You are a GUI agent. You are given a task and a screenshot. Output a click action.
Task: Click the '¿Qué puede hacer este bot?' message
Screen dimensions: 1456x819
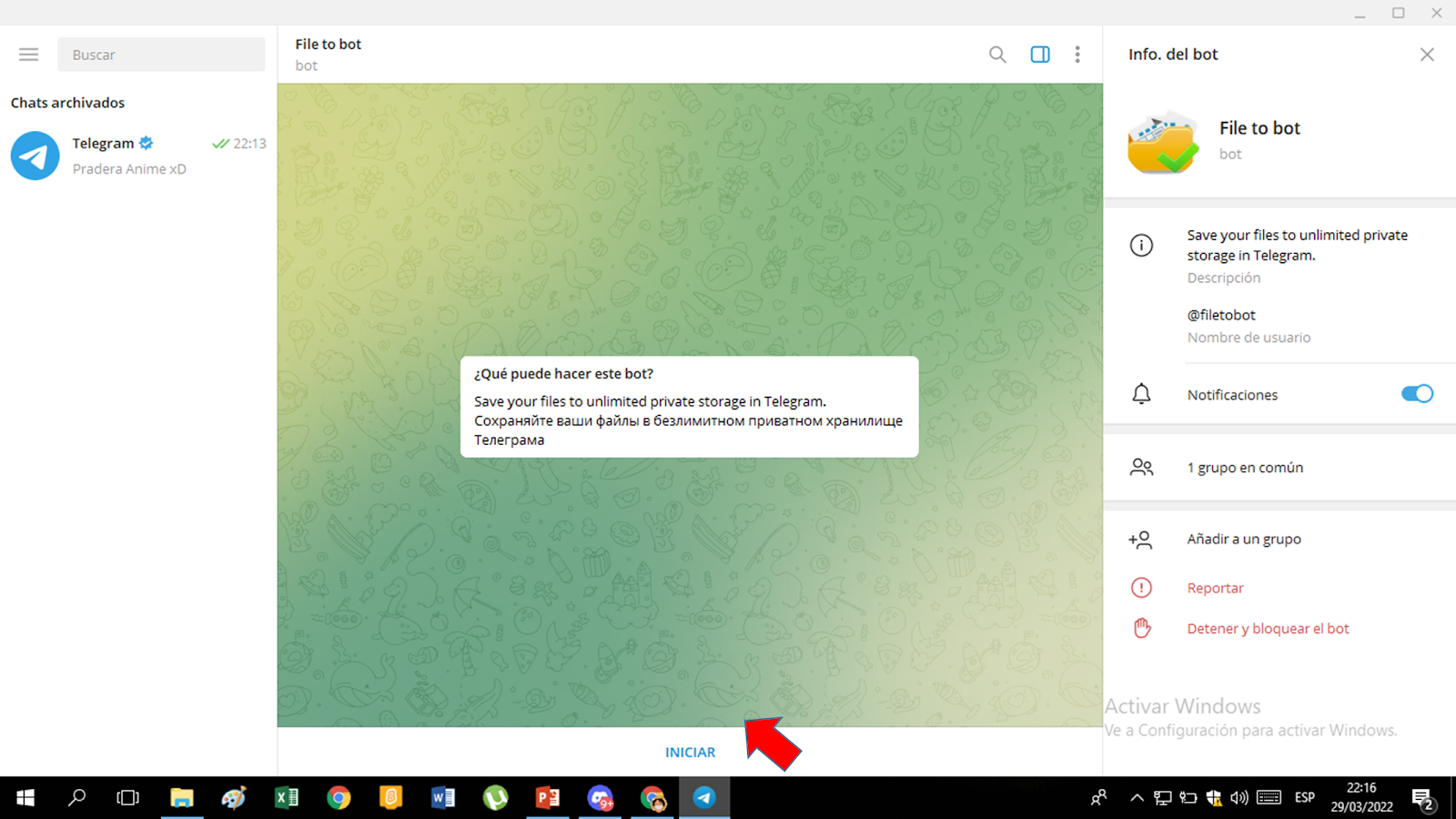[x=689, y=407]
